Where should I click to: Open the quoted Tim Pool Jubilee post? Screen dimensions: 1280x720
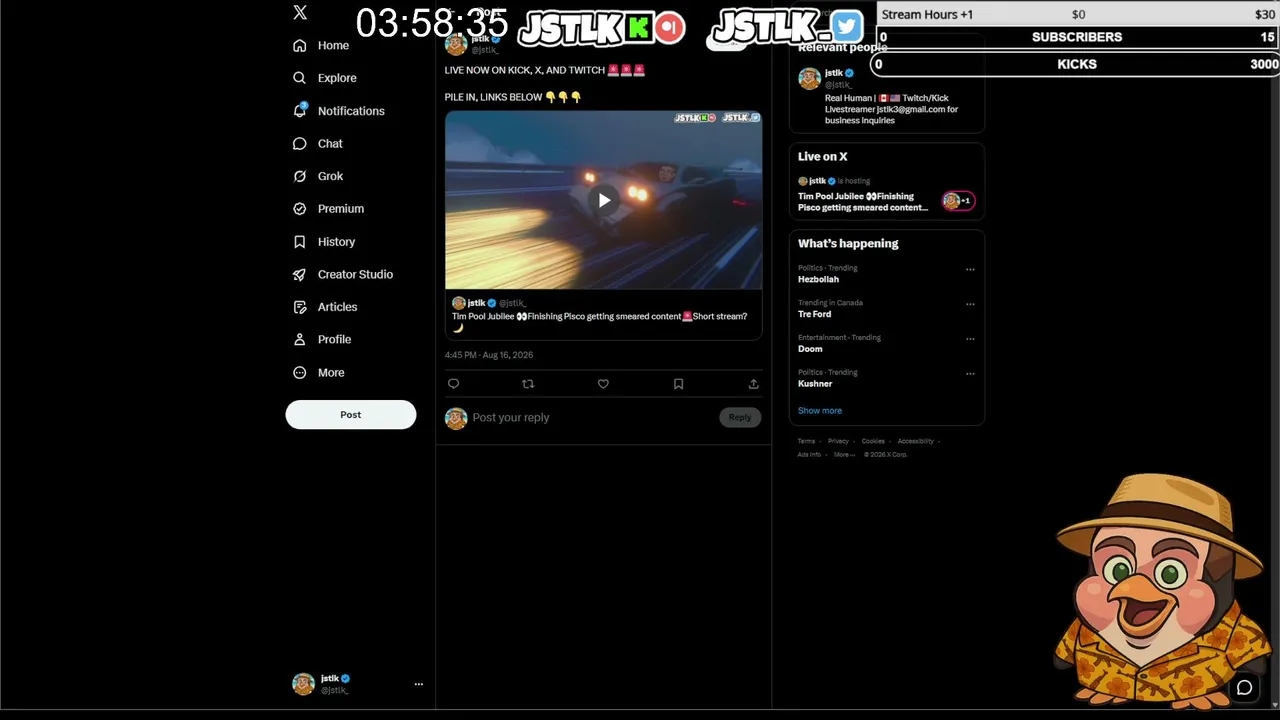click(x=603, y=315)
